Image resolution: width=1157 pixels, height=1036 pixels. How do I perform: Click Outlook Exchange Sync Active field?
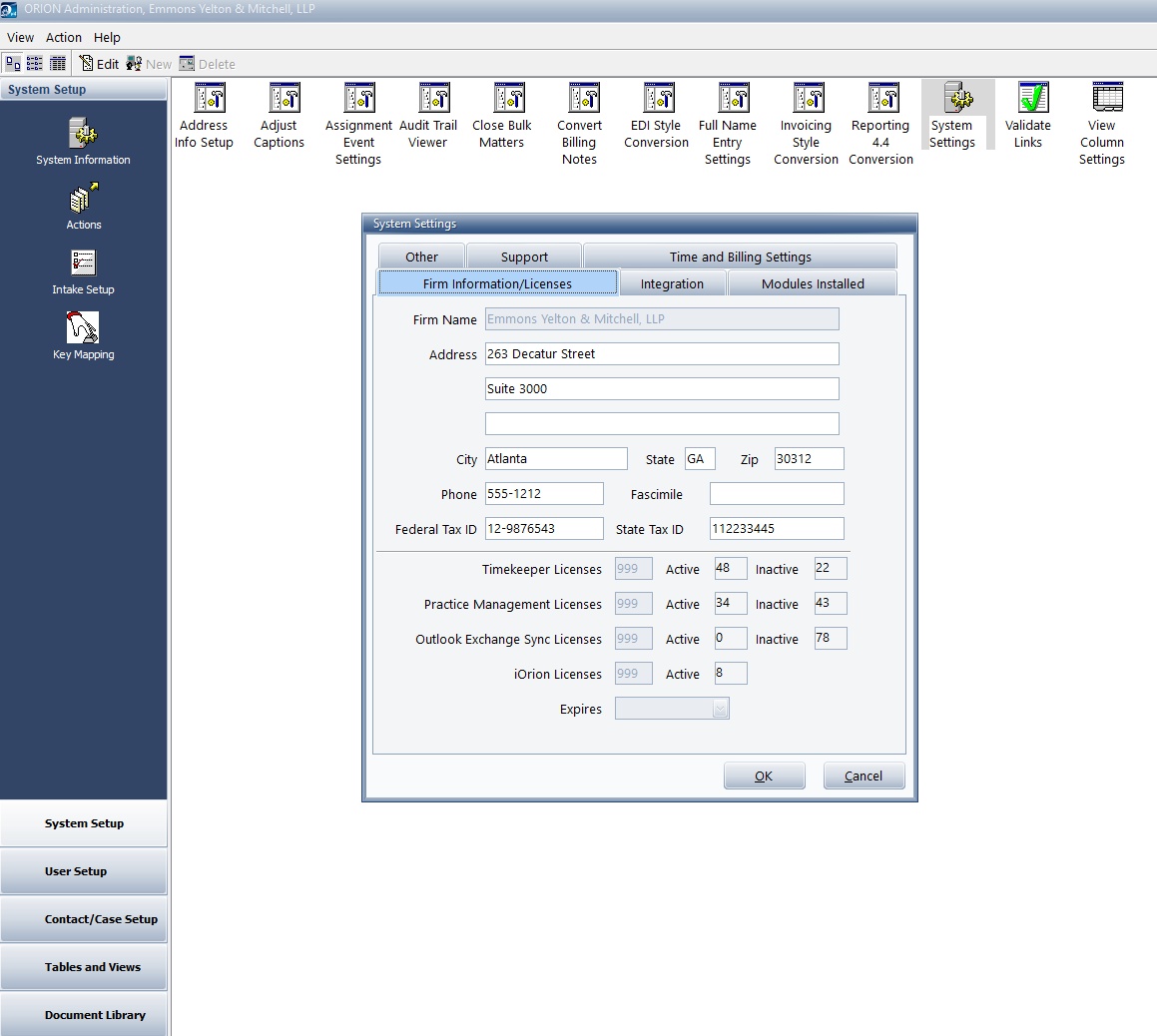pyautogui.click(x=731, y=638)
